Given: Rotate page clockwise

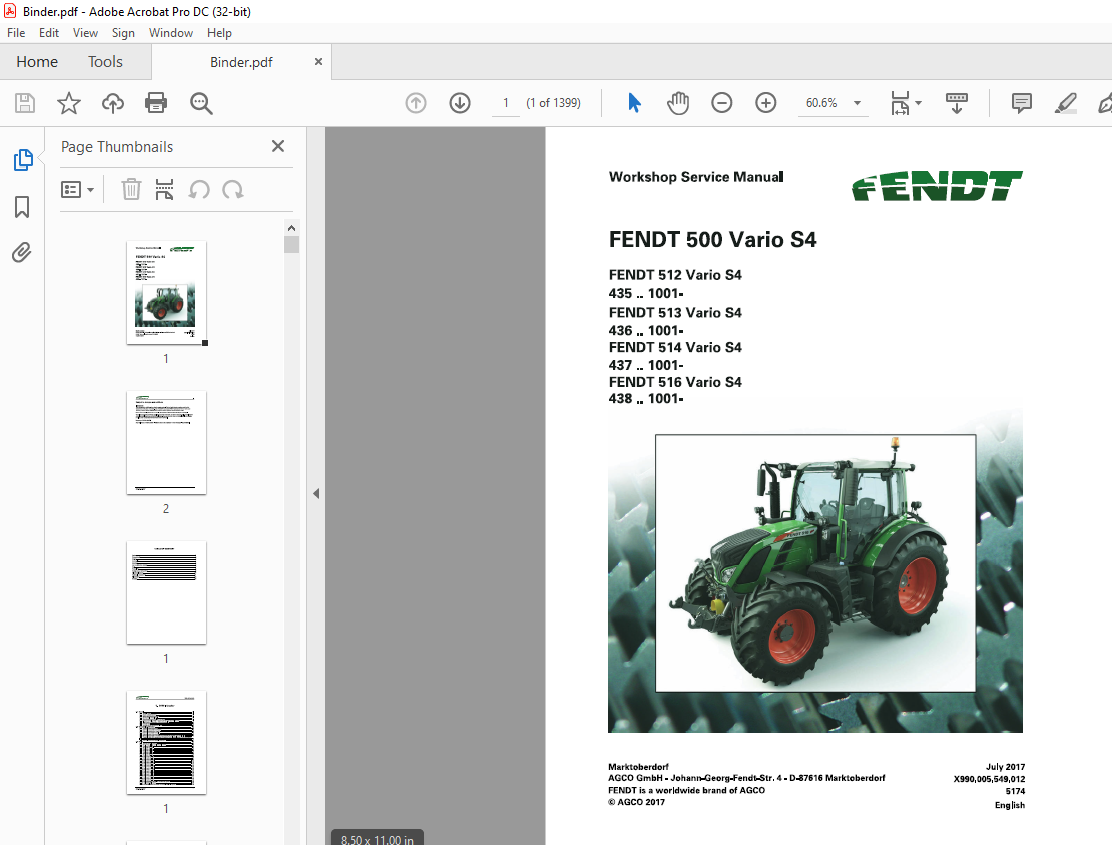Looking at the screenshot, I should (x=233, y=190).
